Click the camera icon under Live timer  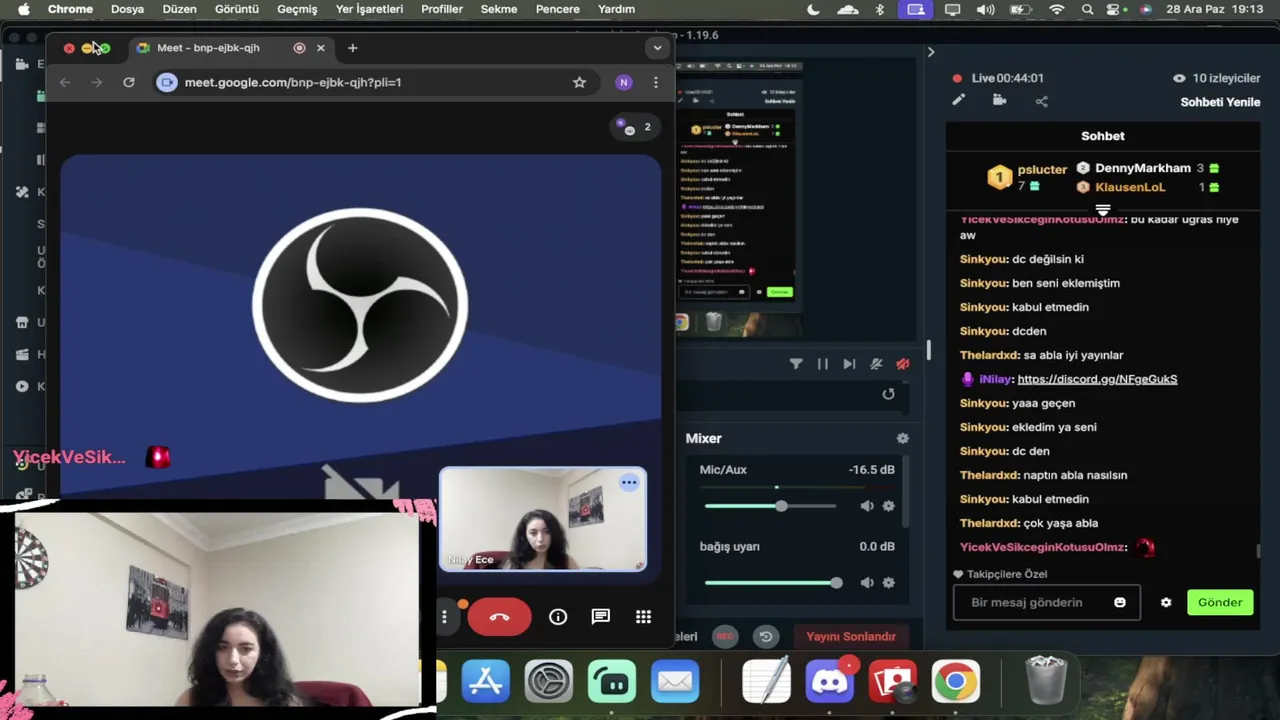[999, 100]
